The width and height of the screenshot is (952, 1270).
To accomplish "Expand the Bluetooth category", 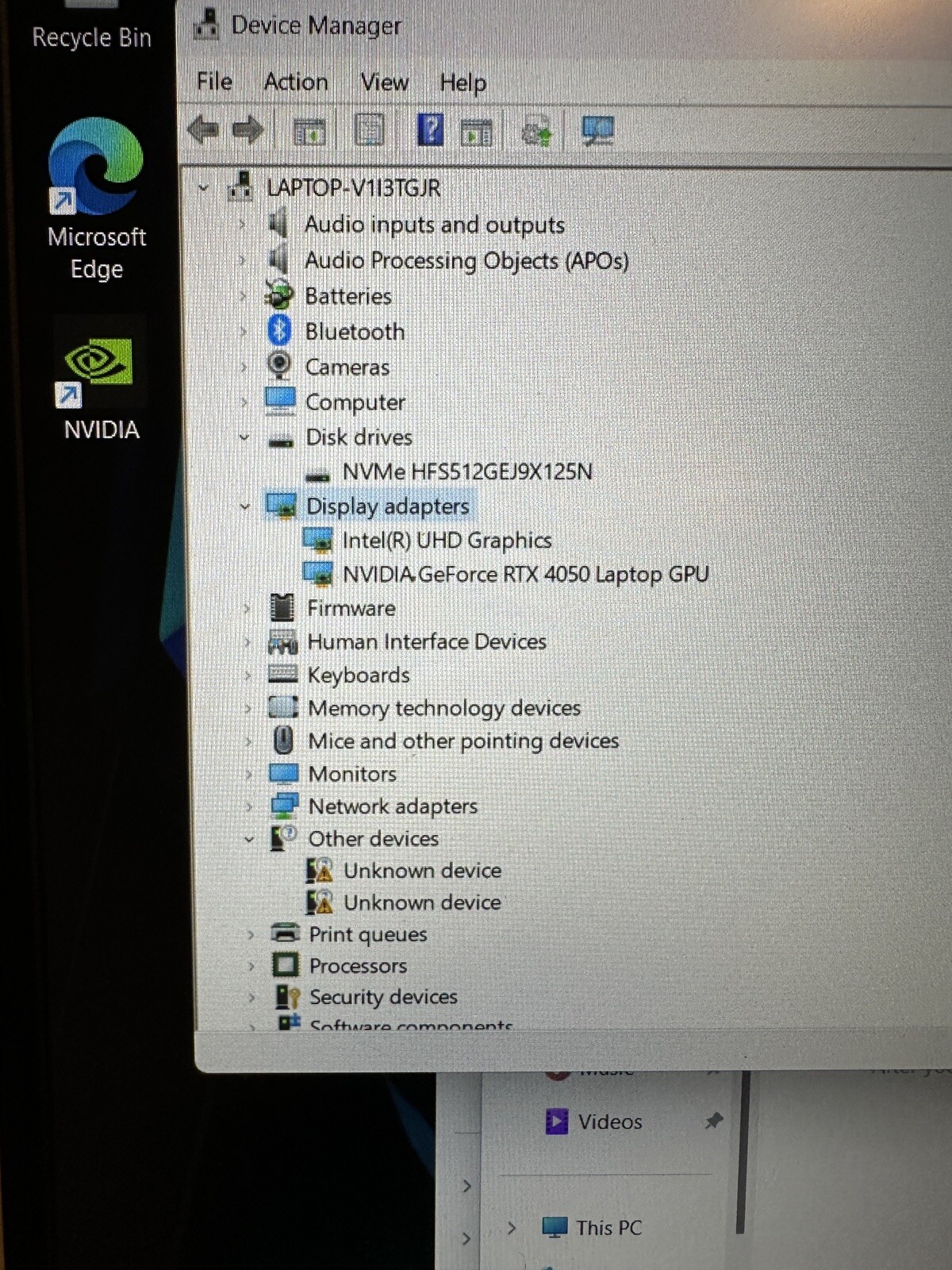I will click(243, 332).
